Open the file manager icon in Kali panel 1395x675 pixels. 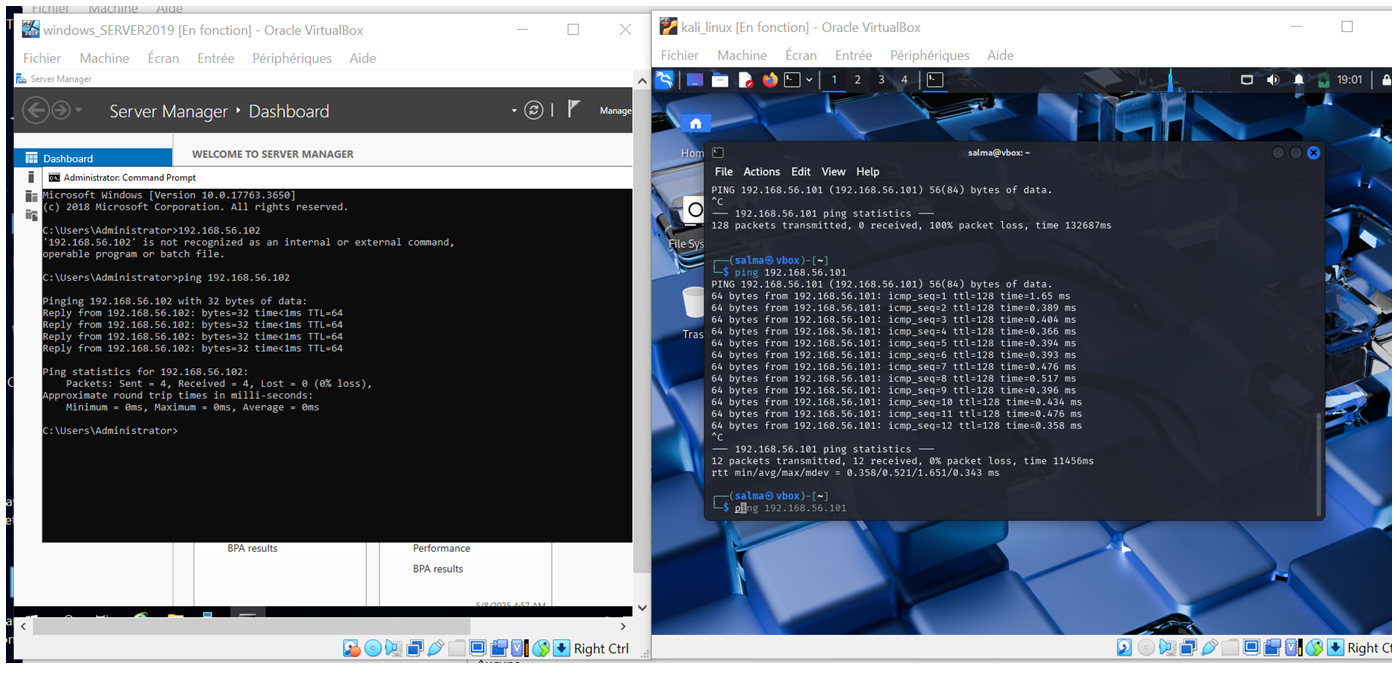[720, 80]
